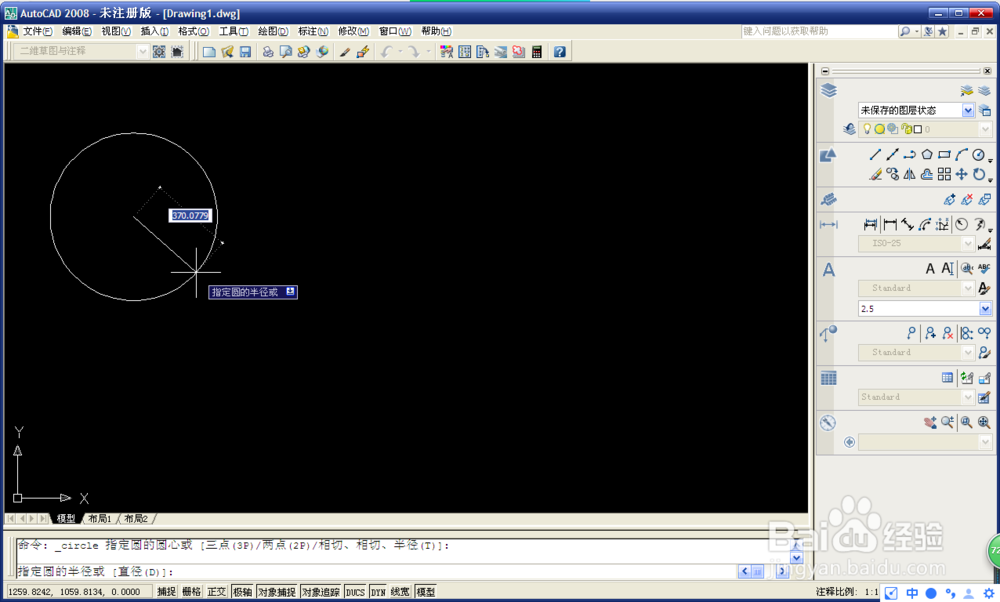Click the 模型 status bar button
Screen dimensions: 1000x602
pyautogui.click(x=425, y=592)
